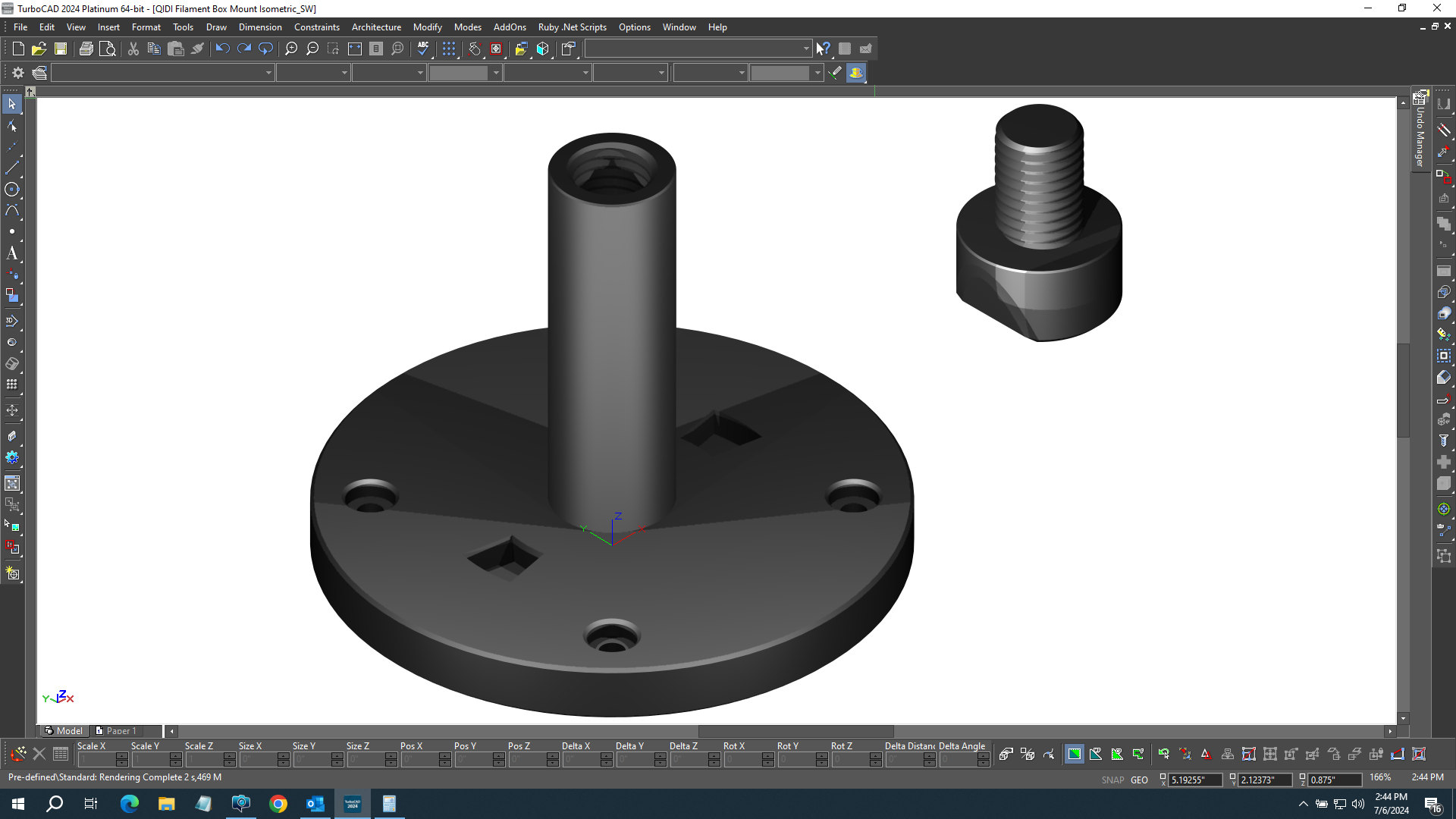Expand the command line history dropdown

coord(806,48)
